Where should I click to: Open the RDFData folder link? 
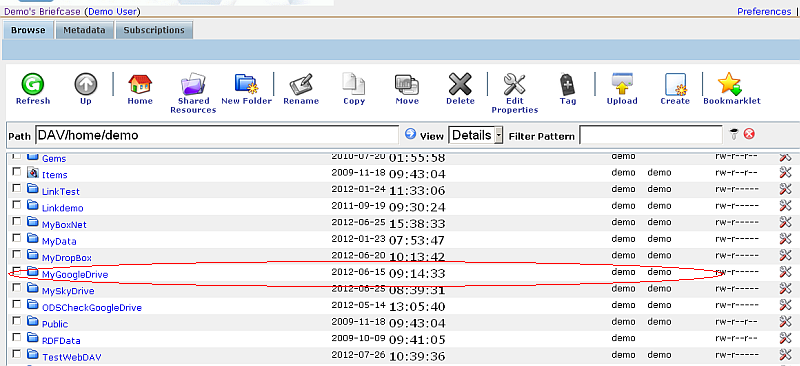61,340
